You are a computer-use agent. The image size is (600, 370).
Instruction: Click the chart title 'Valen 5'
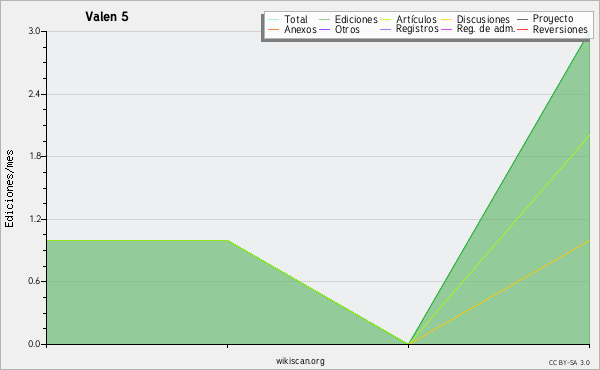[107, 16]
